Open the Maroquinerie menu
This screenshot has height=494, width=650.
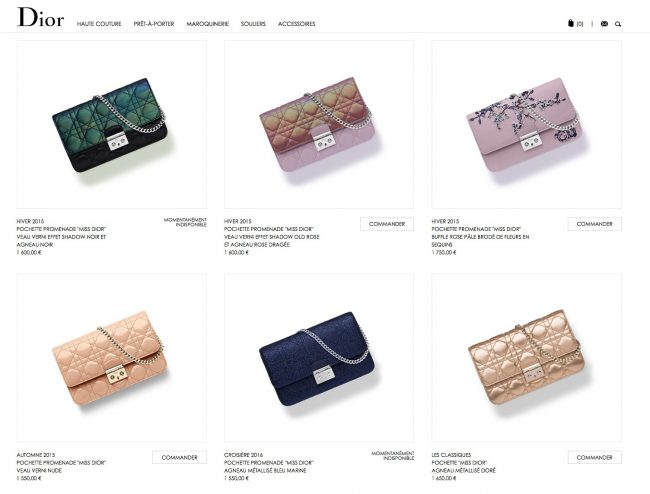pyautogui.click(x=207, y=24)
